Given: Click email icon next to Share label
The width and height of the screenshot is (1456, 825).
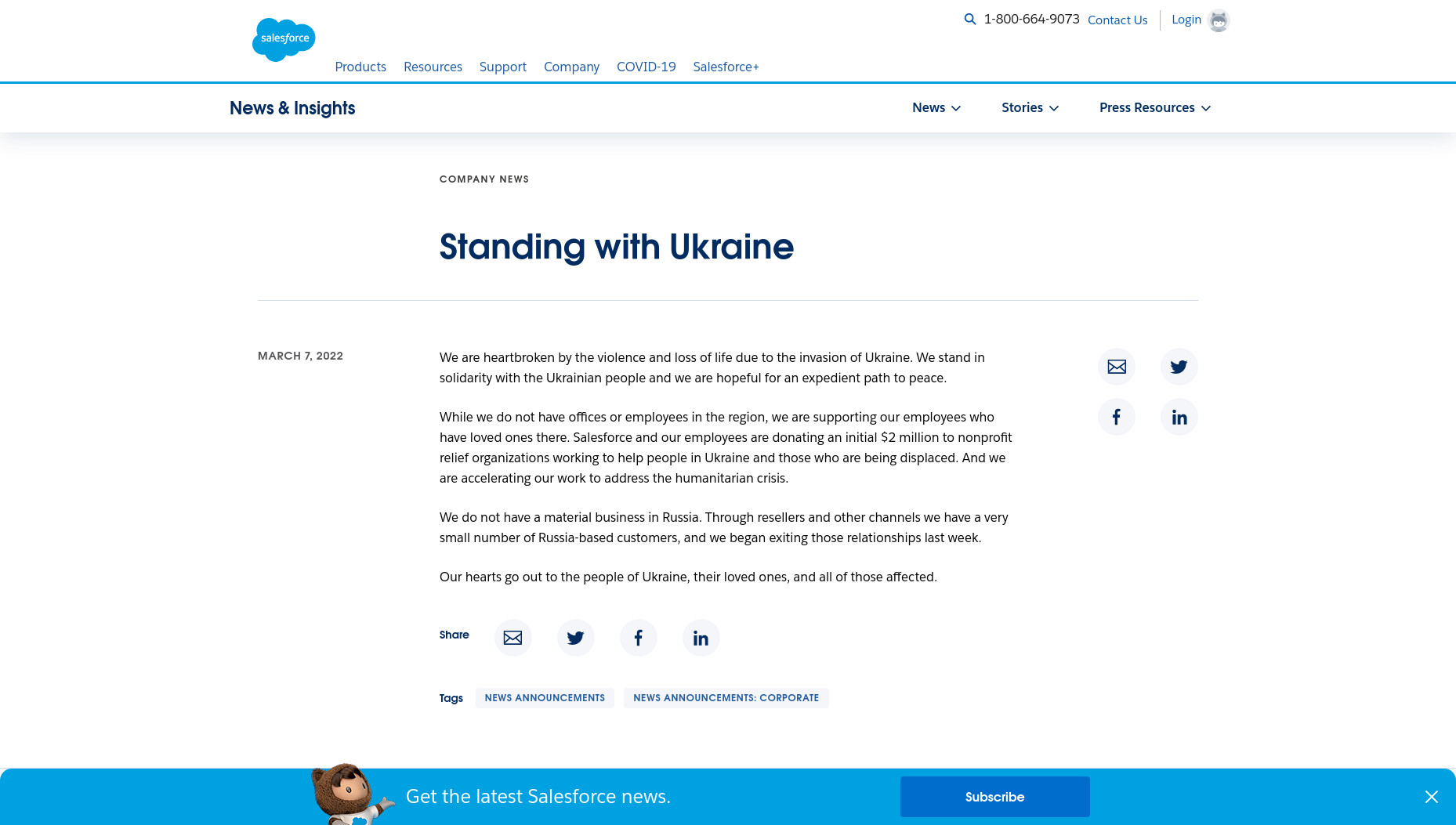Looking at the screenshot, I should pos(513,638).
